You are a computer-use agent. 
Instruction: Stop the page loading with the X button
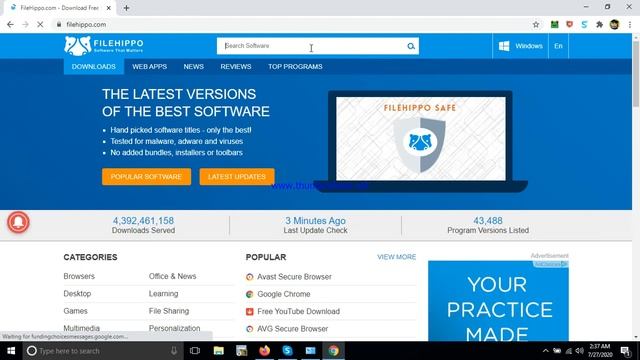tap(40, 24)
